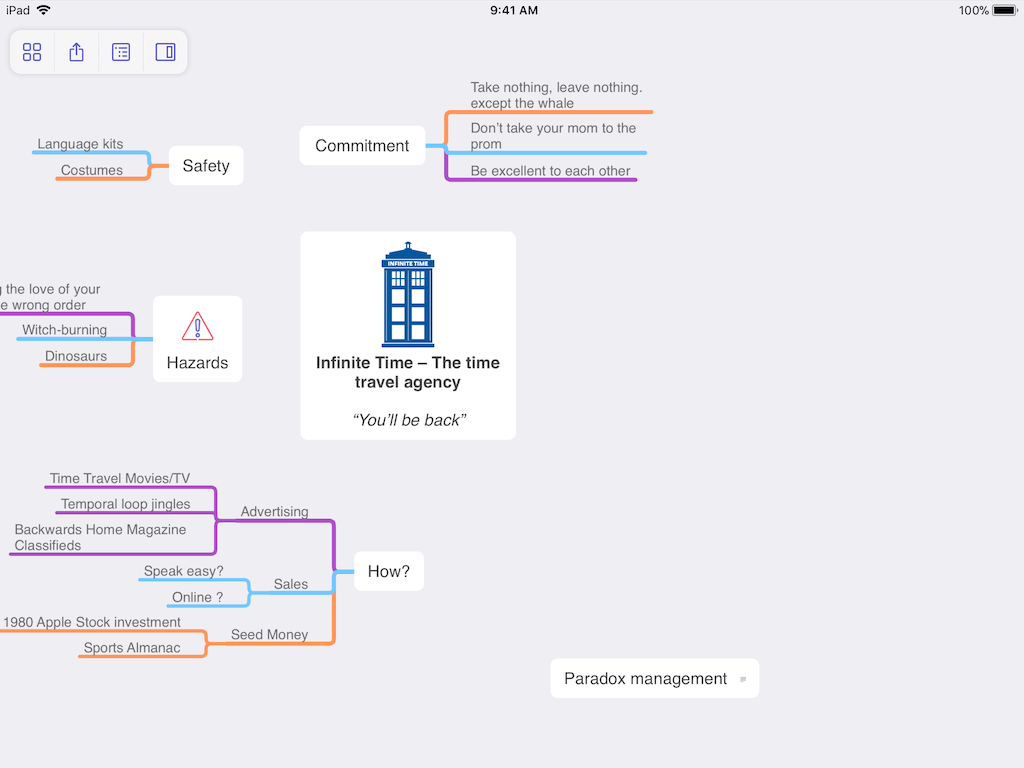Click the Sports Almanac item
The width and height of the screenshot is (1024, 768).
[132, 648]
